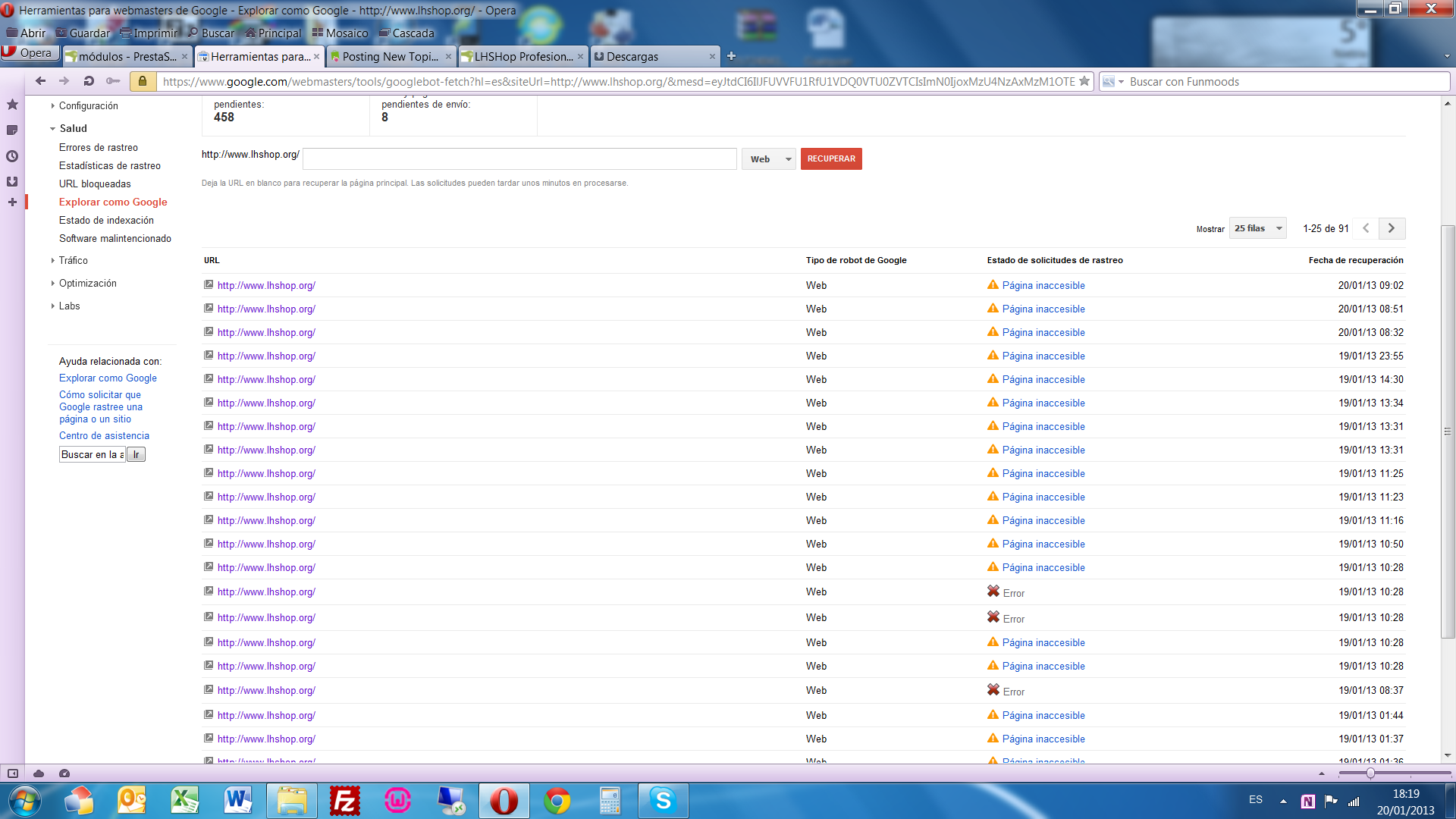The image size is (1456, 819).
Task: Open the history clock panel in sidebar
Action: click(12, 156)
